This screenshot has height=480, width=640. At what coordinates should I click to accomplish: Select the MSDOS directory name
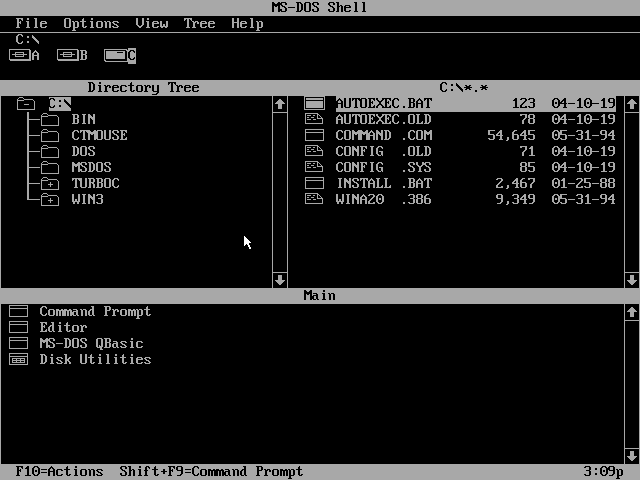[91, 167]
